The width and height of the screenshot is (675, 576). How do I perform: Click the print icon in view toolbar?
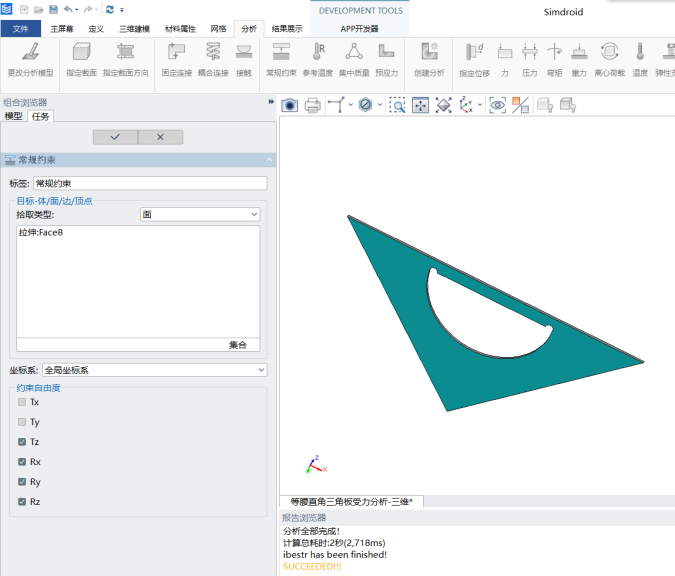(x=312, y=105)
